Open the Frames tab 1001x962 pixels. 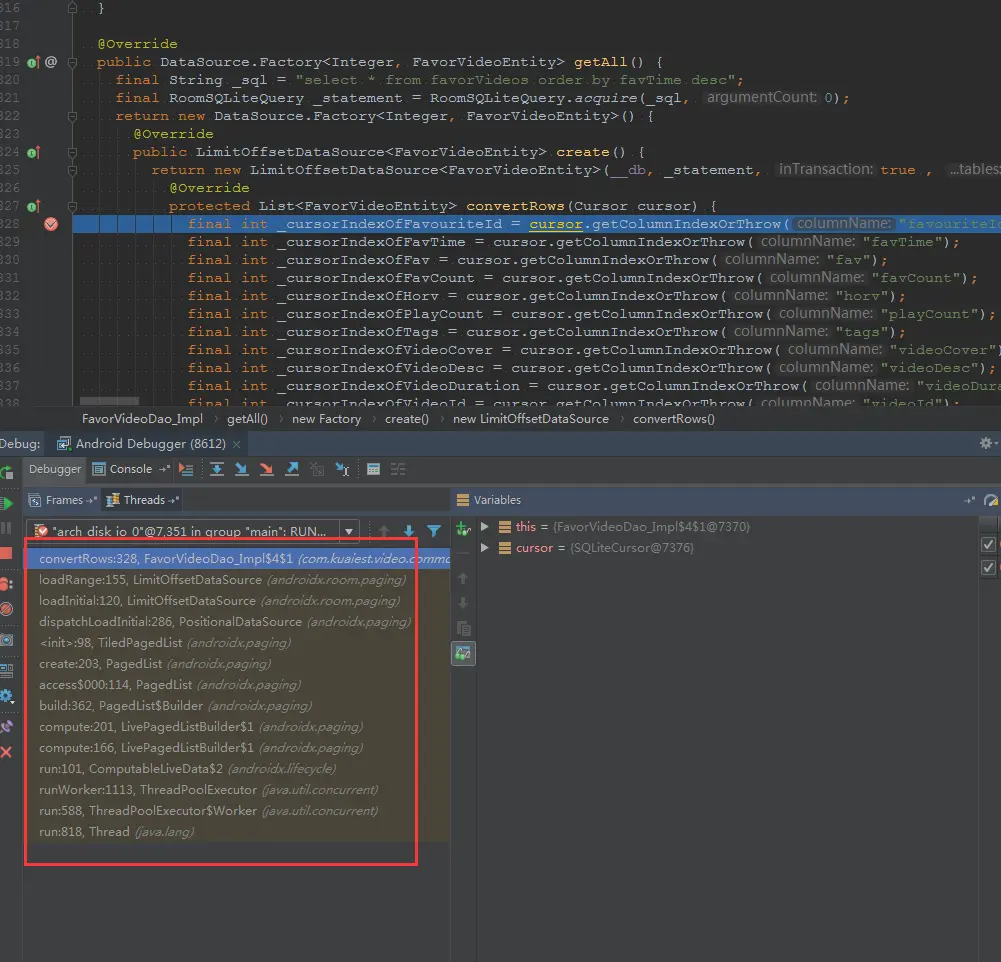(x=64, y=500)
